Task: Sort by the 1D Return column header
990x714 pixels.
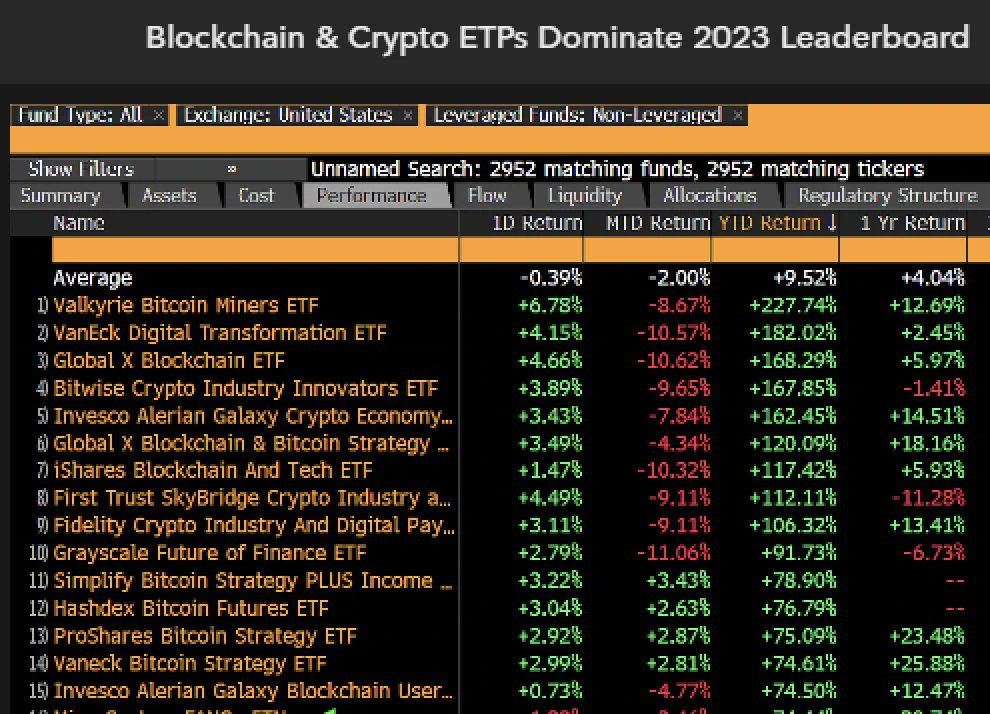Action: pos(537,223)
